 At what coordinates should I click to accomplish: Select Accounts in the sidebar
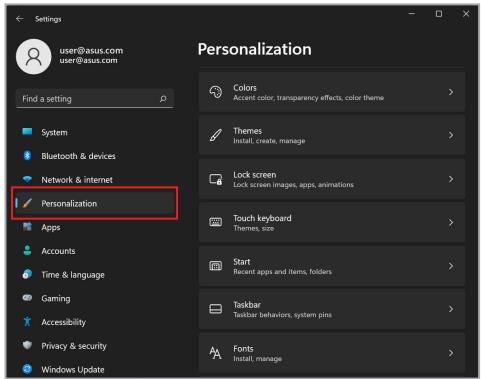pos(94,251)
